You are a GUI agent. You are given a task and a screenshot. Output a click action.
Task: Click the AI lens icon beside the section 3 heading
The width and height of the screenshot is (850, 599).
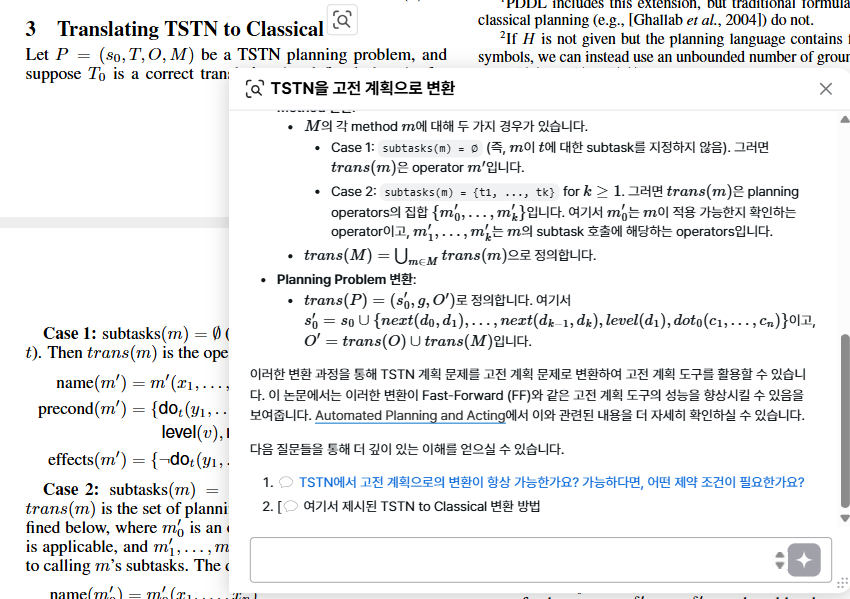(x=343, y=20)
